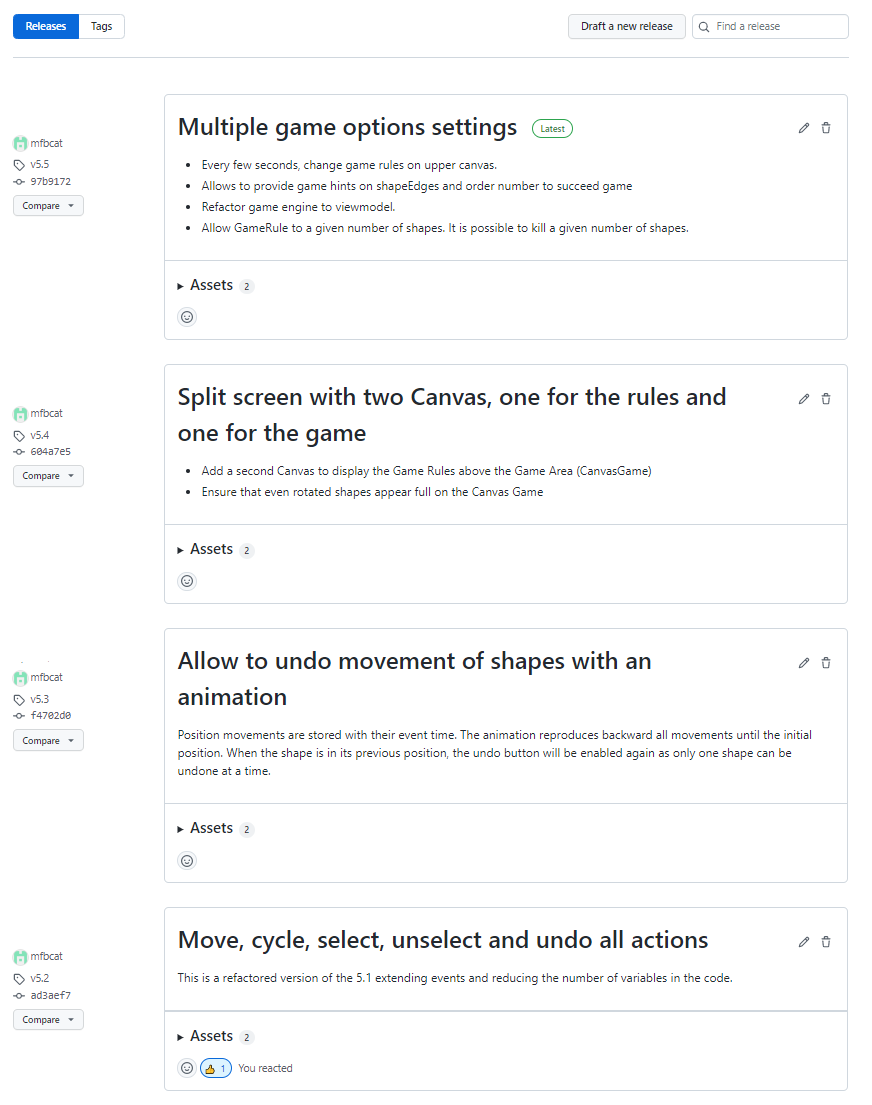Image resolution: width=872 pixels, height=1105 pixels.
Task: Open Compare dropdown next to v5.2
Action: pos(48,1020)
